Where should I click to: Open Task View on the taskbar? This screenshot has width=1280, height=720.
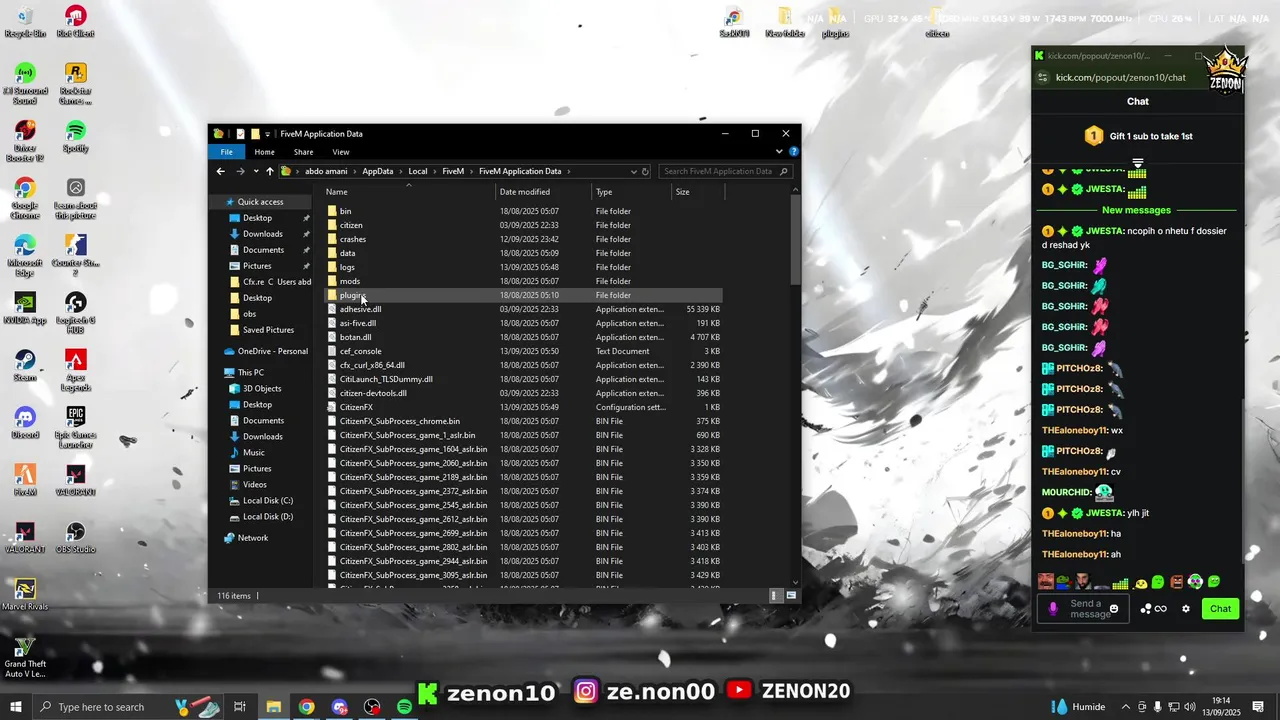point(240,707)
